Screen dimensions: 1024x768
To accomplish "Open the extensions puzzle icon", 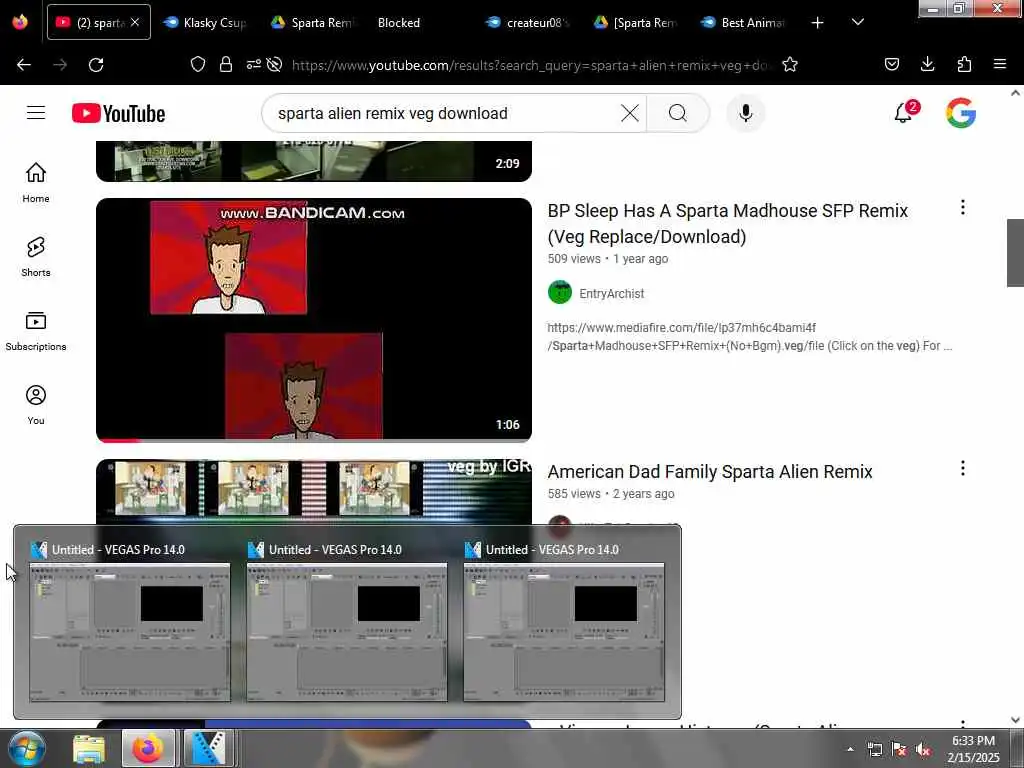I will (964, 65).
